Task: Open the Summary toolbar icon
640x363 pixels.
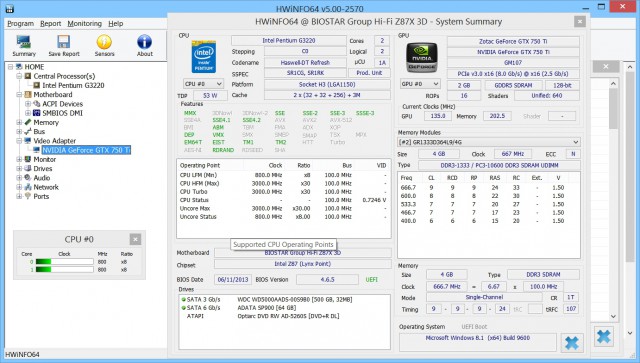Action: pyautogui.click(x=24, y=45)
